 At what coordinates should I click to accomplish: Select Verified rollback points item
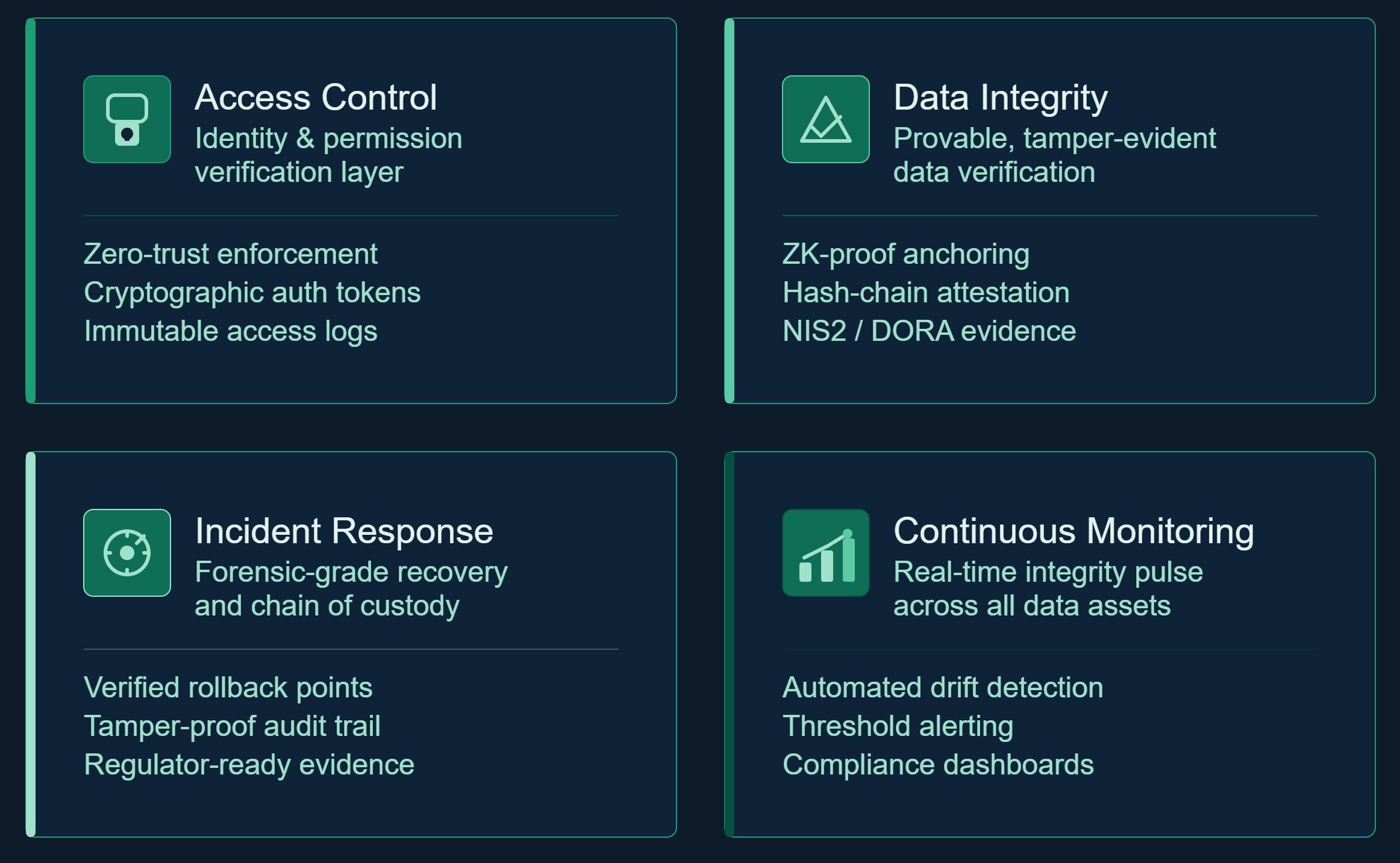click(x=228, y=688)
